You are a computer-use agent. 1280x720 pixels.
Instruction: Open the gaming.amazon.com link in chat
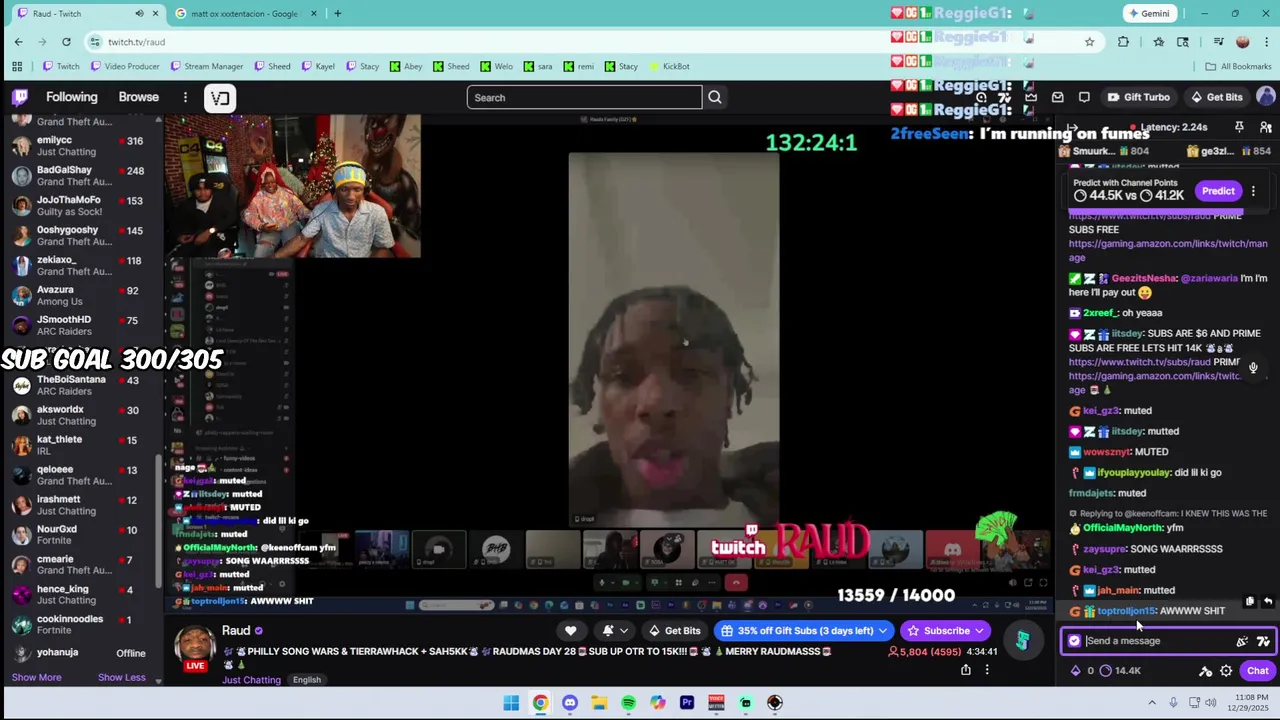[1167, 251]
